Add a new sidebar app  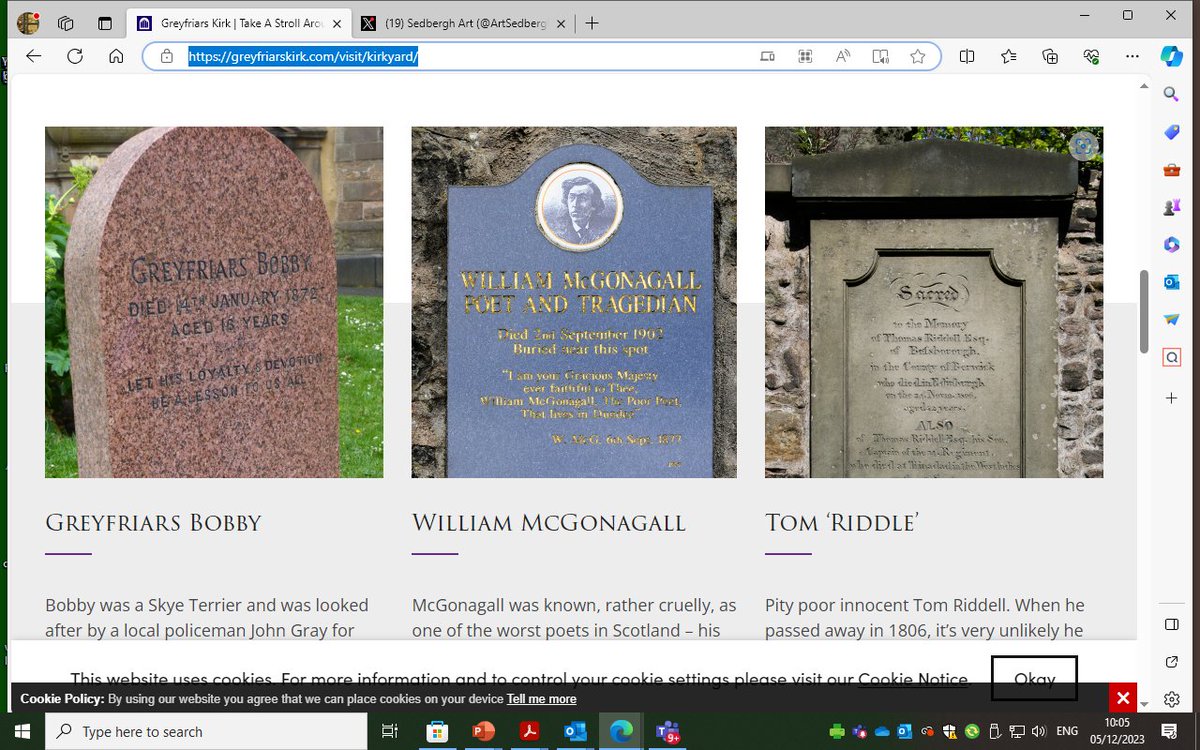(1172, 398)
